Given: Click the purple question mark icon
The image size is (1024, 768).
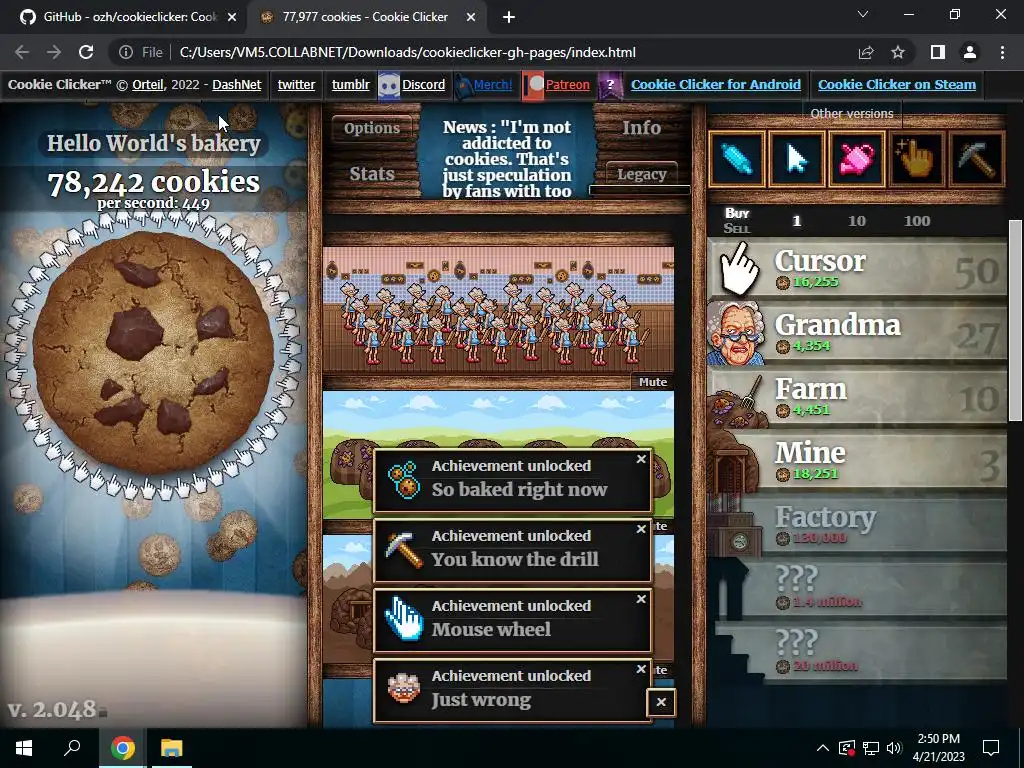Looking at the screenshot, I should [610, 85].
